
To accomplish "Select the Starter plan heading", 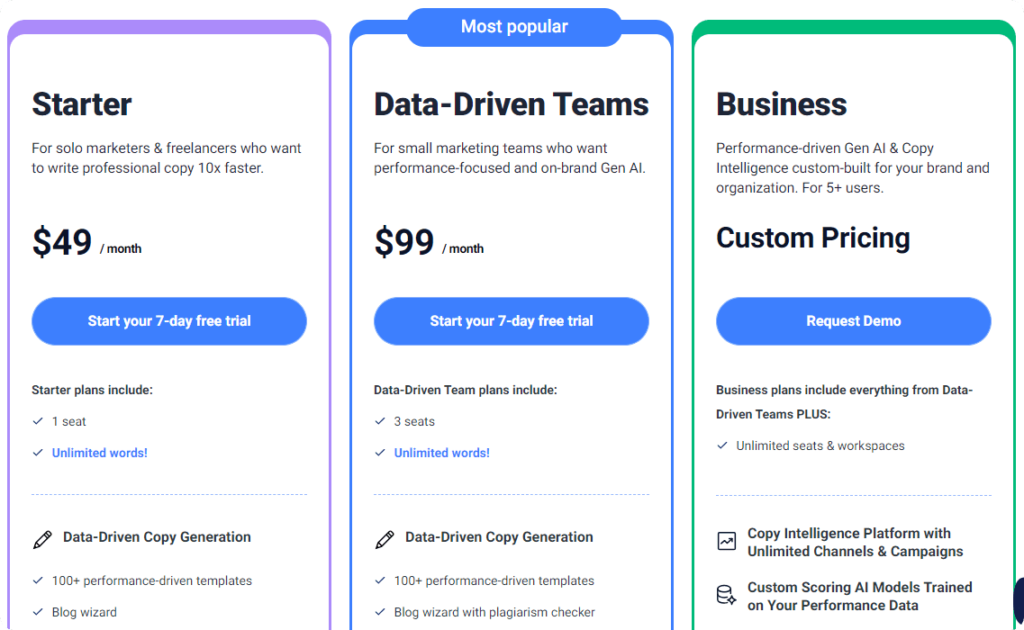I will [x=82, y=104].
